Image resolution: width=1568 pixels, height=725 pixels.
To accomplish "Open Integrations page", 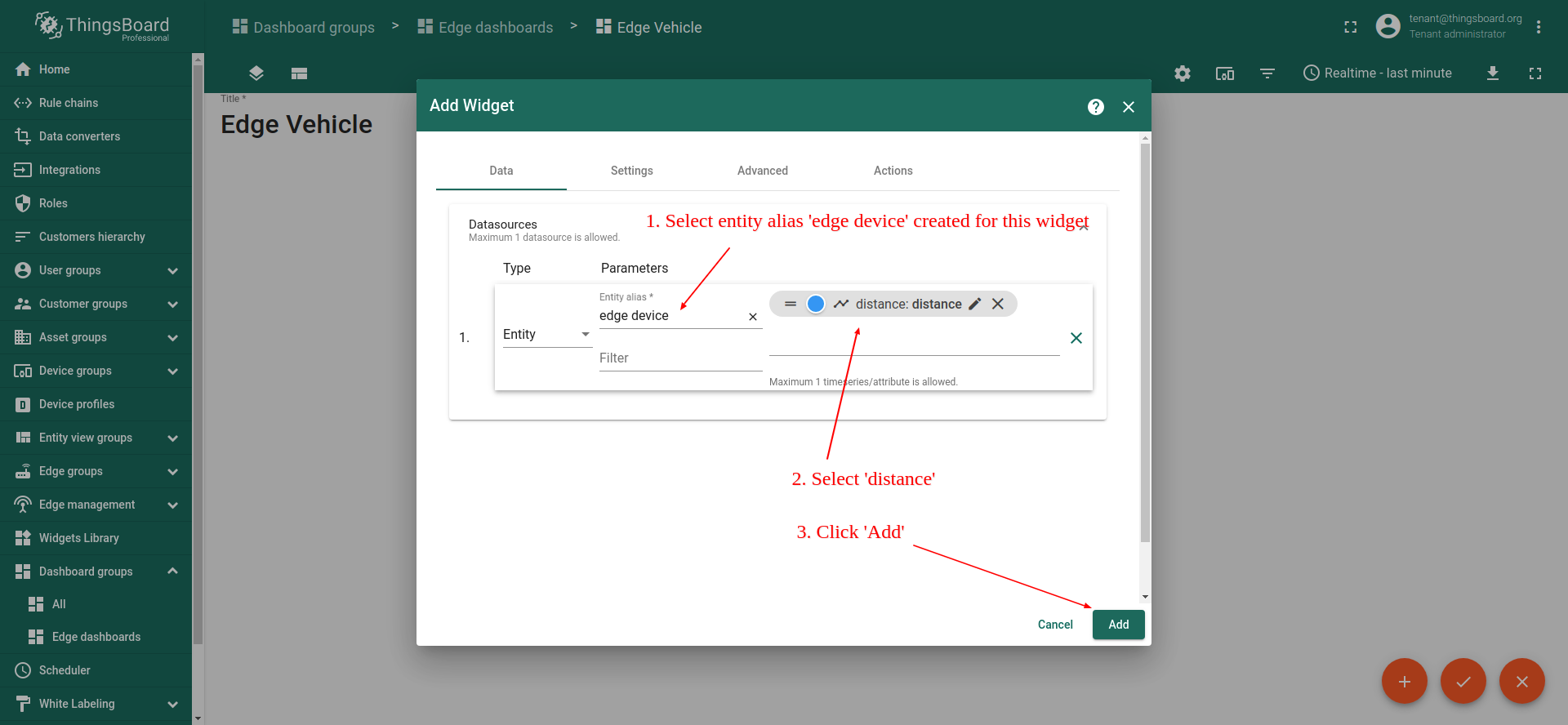I will click(96, 170).
